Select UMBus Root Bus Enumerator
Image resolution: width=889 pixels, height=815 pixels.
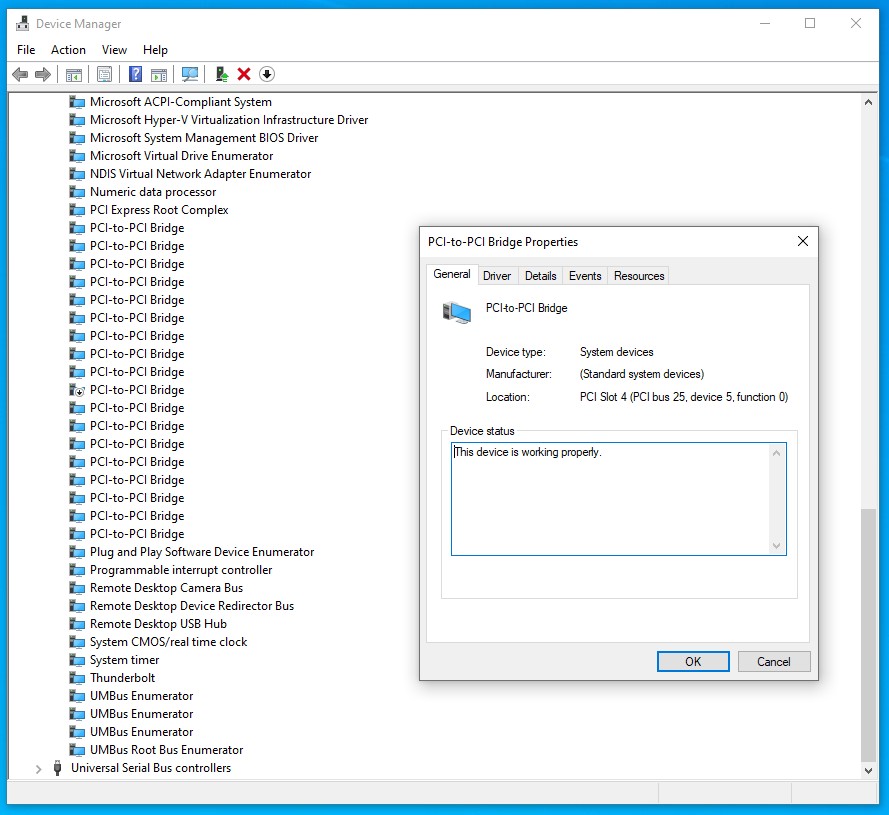click(x=166, y=750)
